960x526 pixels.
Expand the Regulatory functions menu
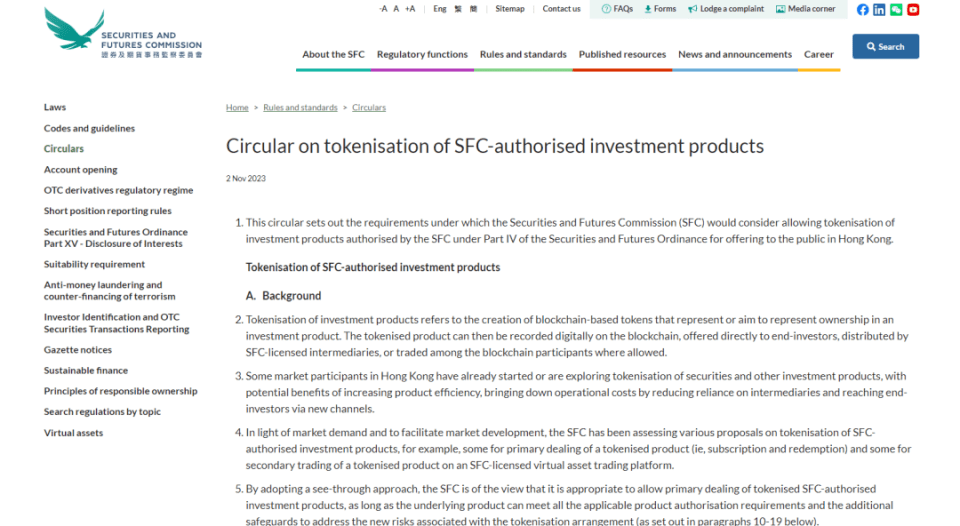coord(422,54)
